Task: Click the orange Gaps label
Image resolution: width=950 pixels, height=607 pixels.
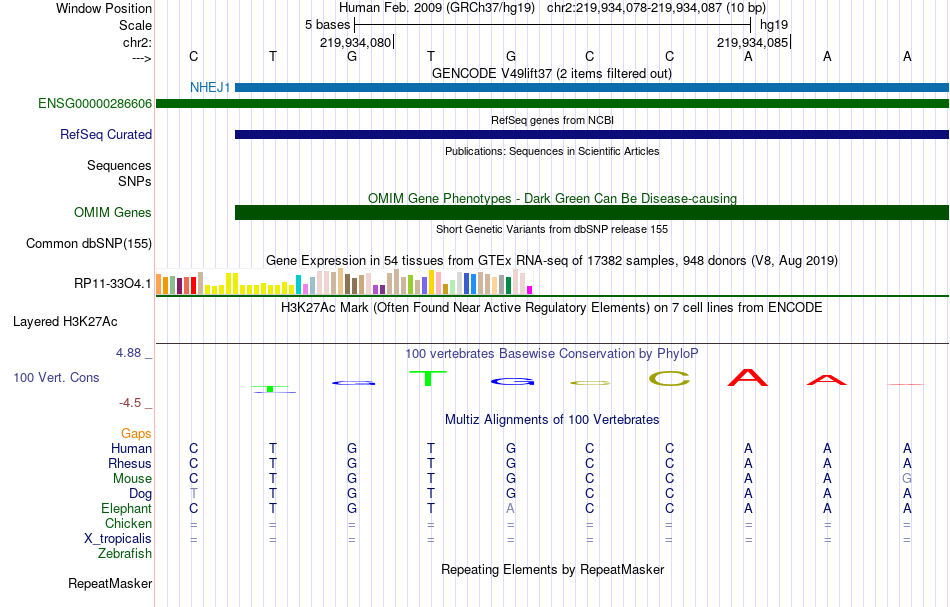Action: [x=136, y=433]
